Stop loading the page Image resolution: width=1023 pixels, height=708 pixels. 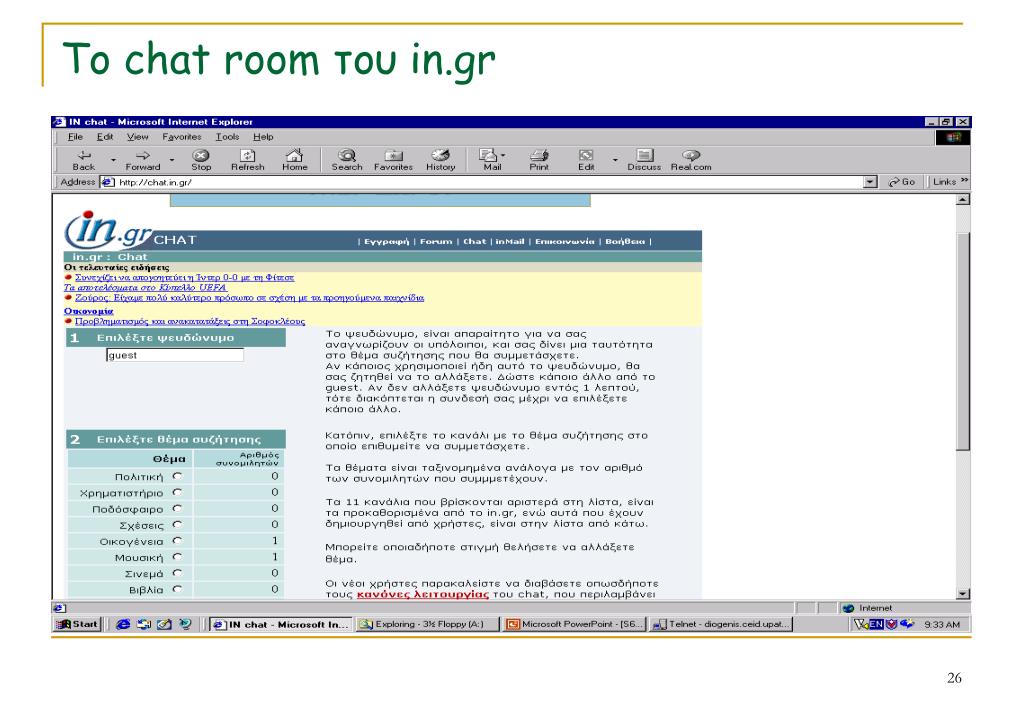pyautogui.click(x=201, y=160)
